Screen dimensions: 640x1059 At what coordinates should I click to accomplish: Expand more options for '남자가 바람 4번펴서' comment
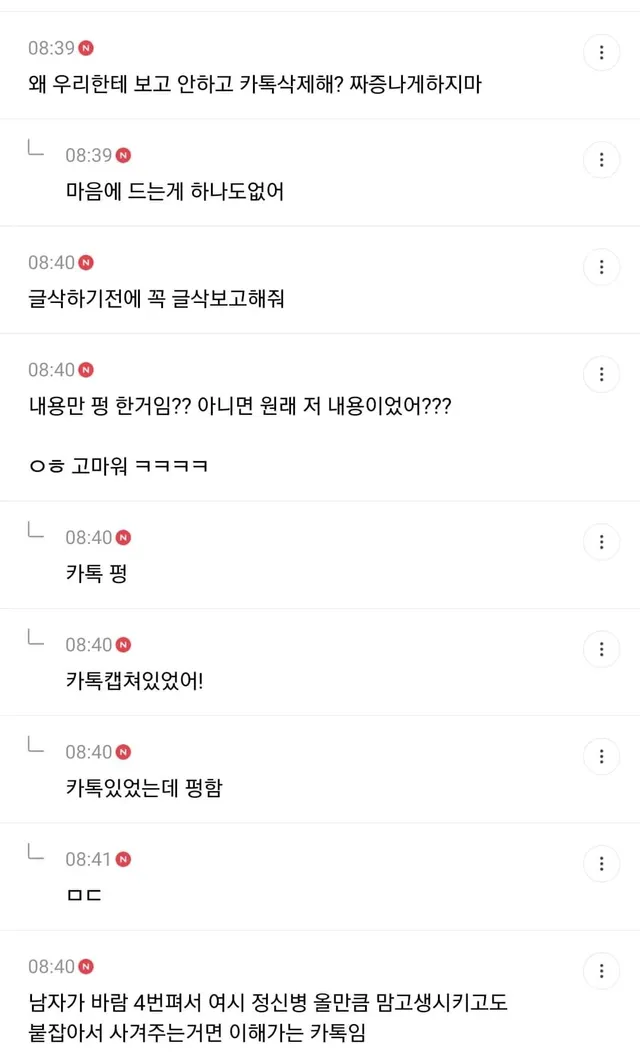click(601, 970)
